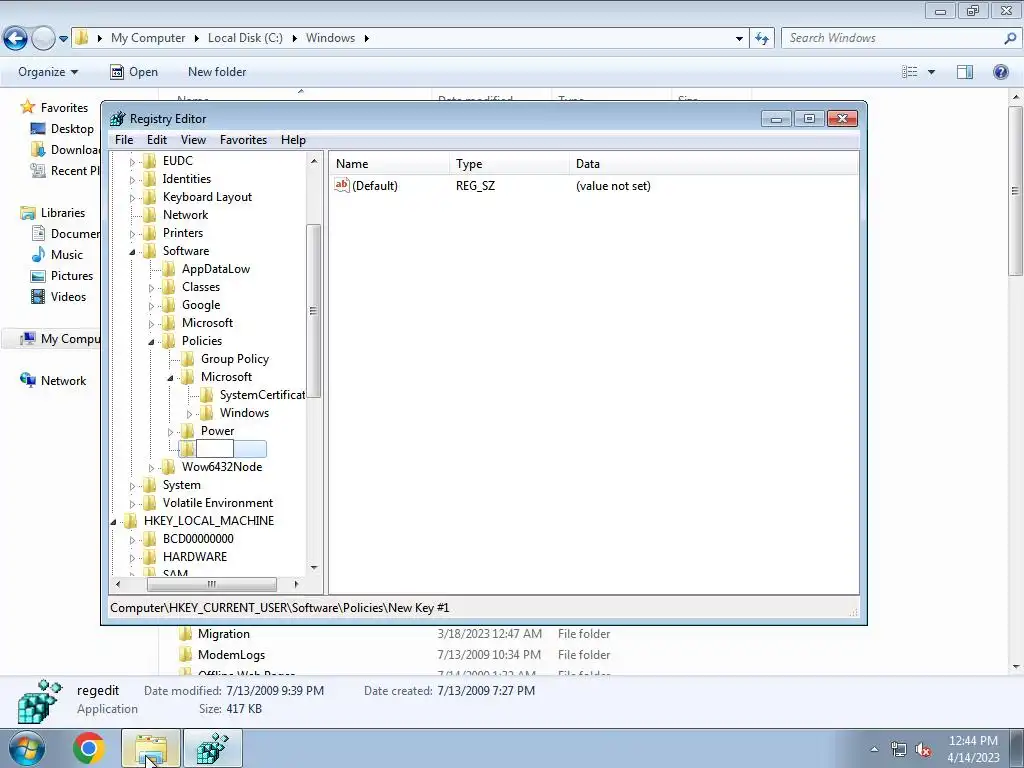Click the Local Disk (C:) breadcrumb
Image resolution: width=1024 pixels, height=768 pixels.
[x=245, y=38]
